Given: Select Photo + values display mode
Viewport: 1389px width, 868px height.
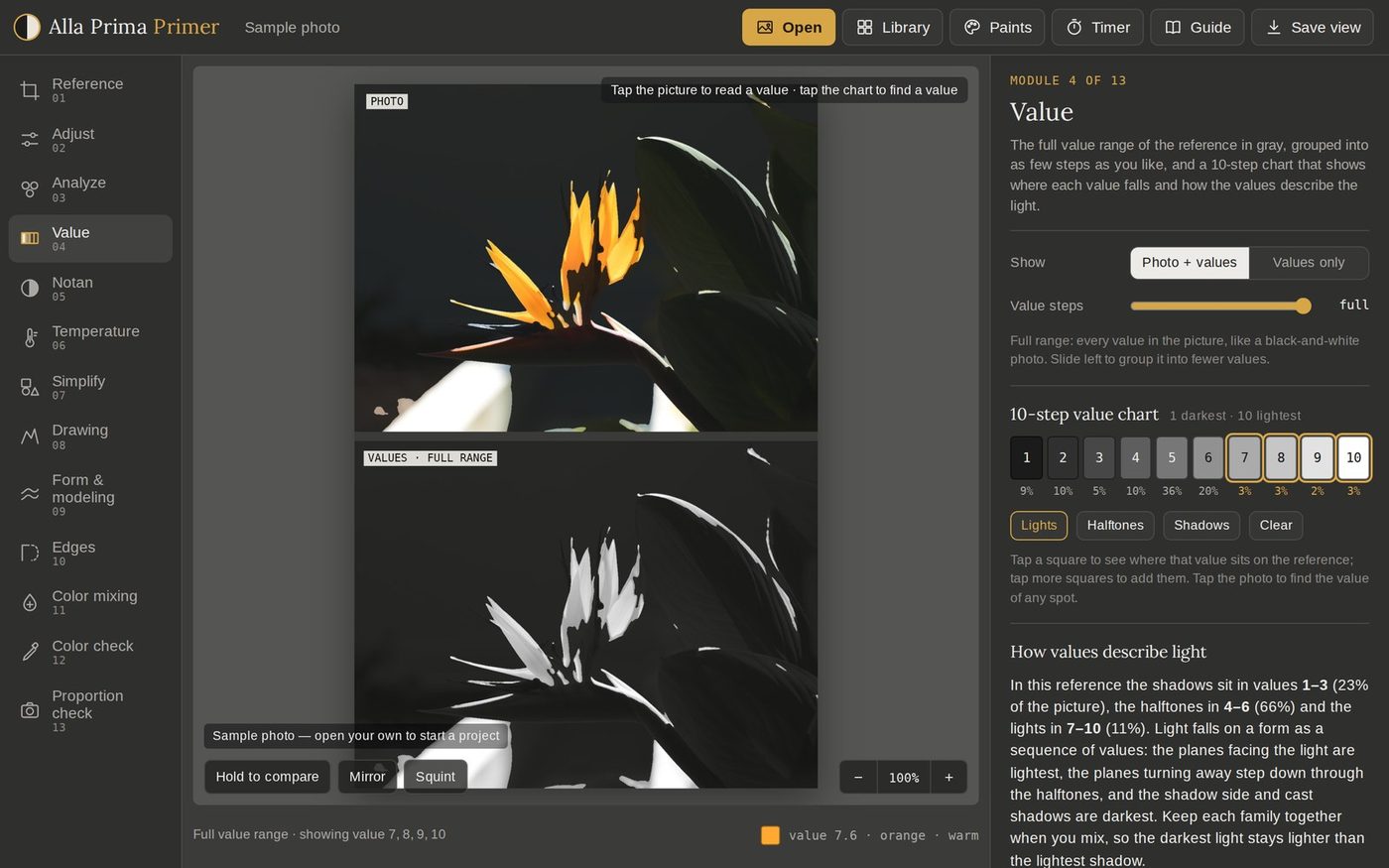Looking at the screenshot, I should (1190, 263).
